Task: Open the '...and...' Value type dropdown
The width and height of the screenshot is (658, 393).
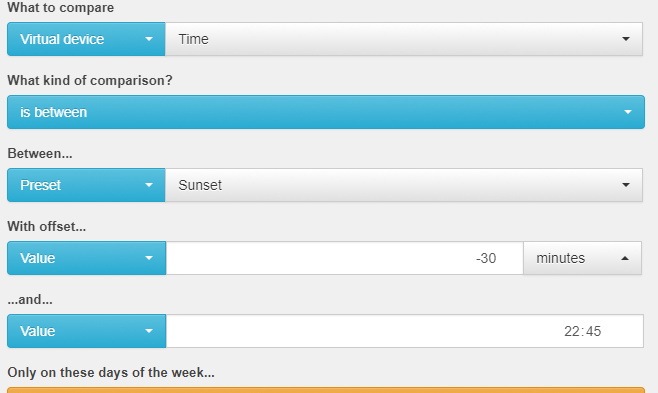Action: (x=86, y=331)
